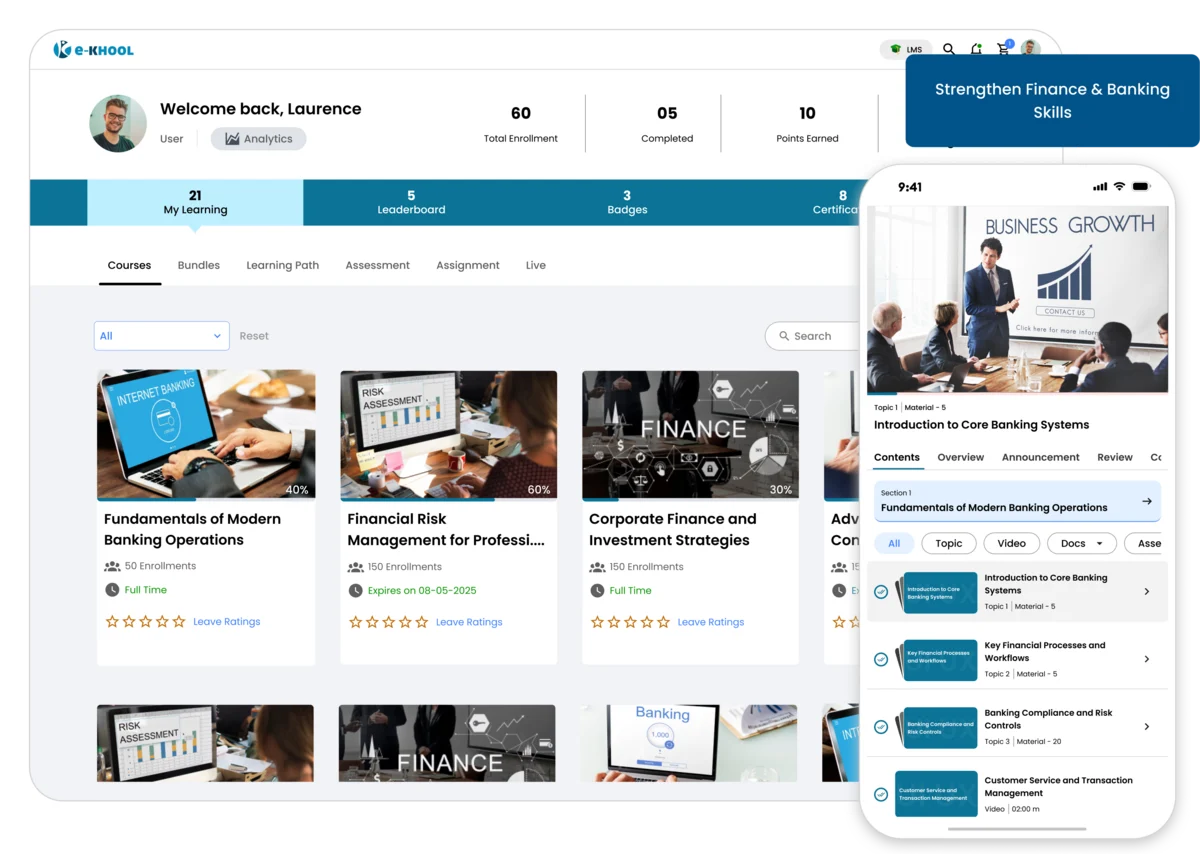The width and height of the screenshot is (1200, 854).
Task: Mark Introduction to Core Banking Systems complete
Action: (881, 591)
